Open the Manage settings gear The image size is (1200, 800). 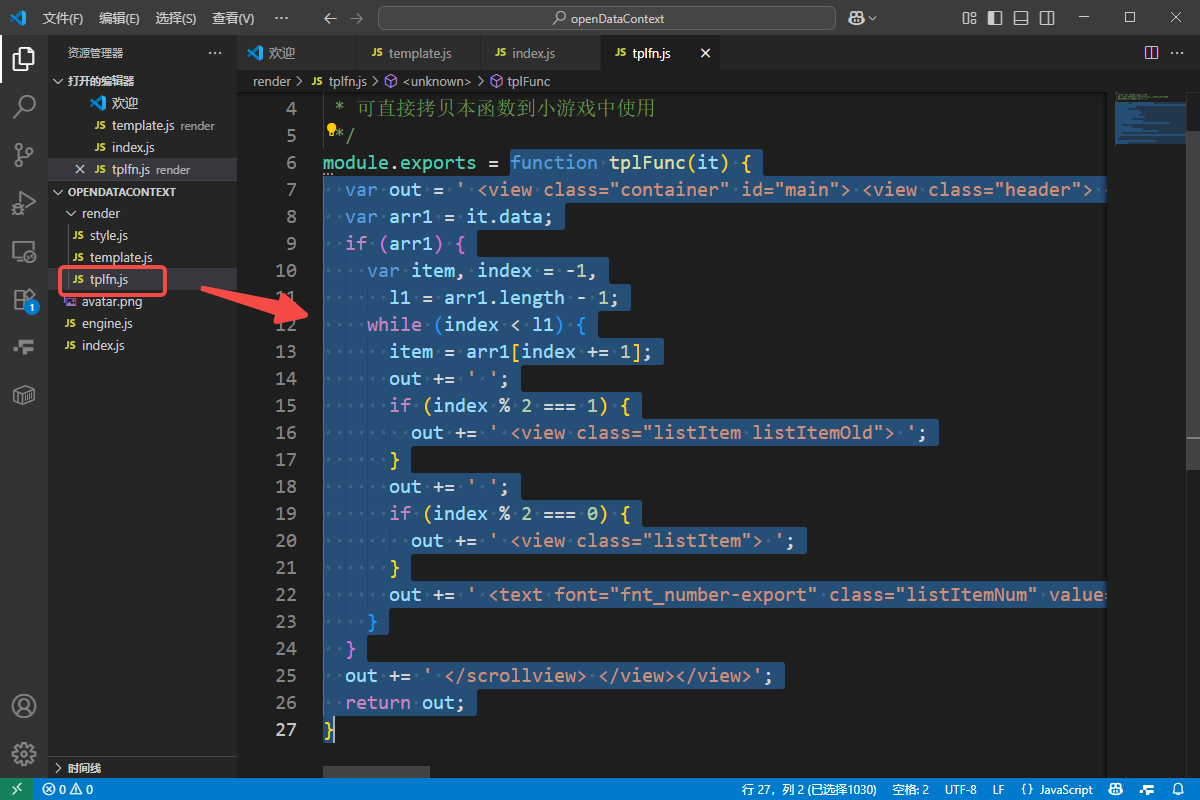point(24,753)
